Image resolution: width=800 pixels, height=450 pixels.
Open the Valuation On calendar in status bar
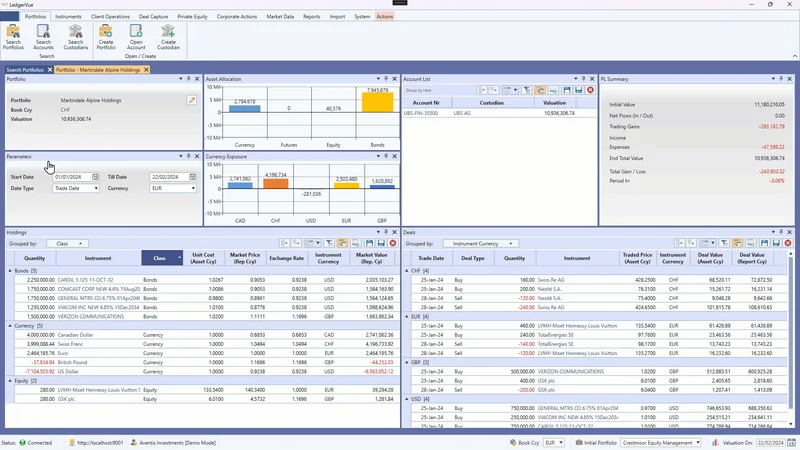pos(791,443)
